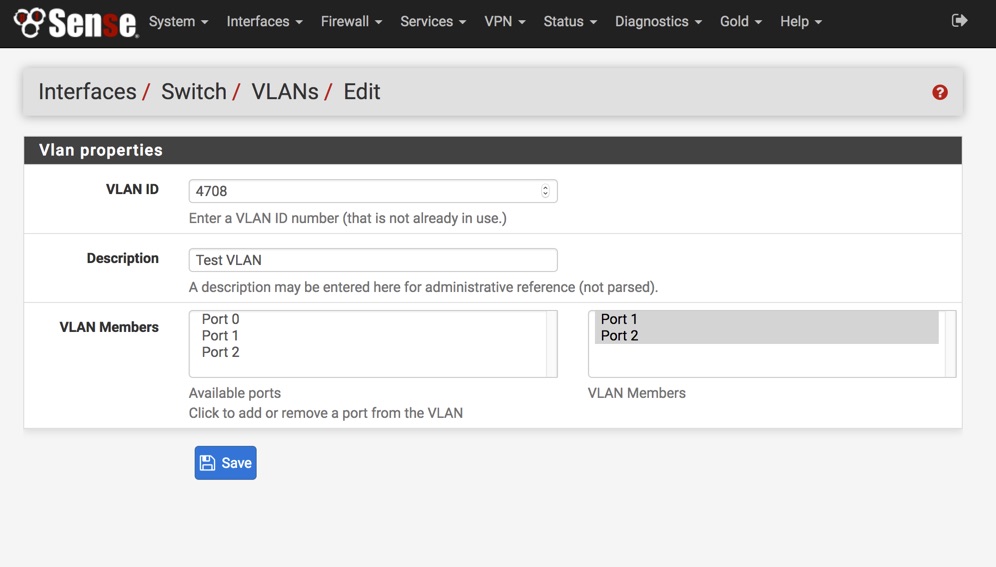Viewport: 996px width, 567px height.
Task: Open the Firewall dropdown
Action: click(x=351, y=22)
